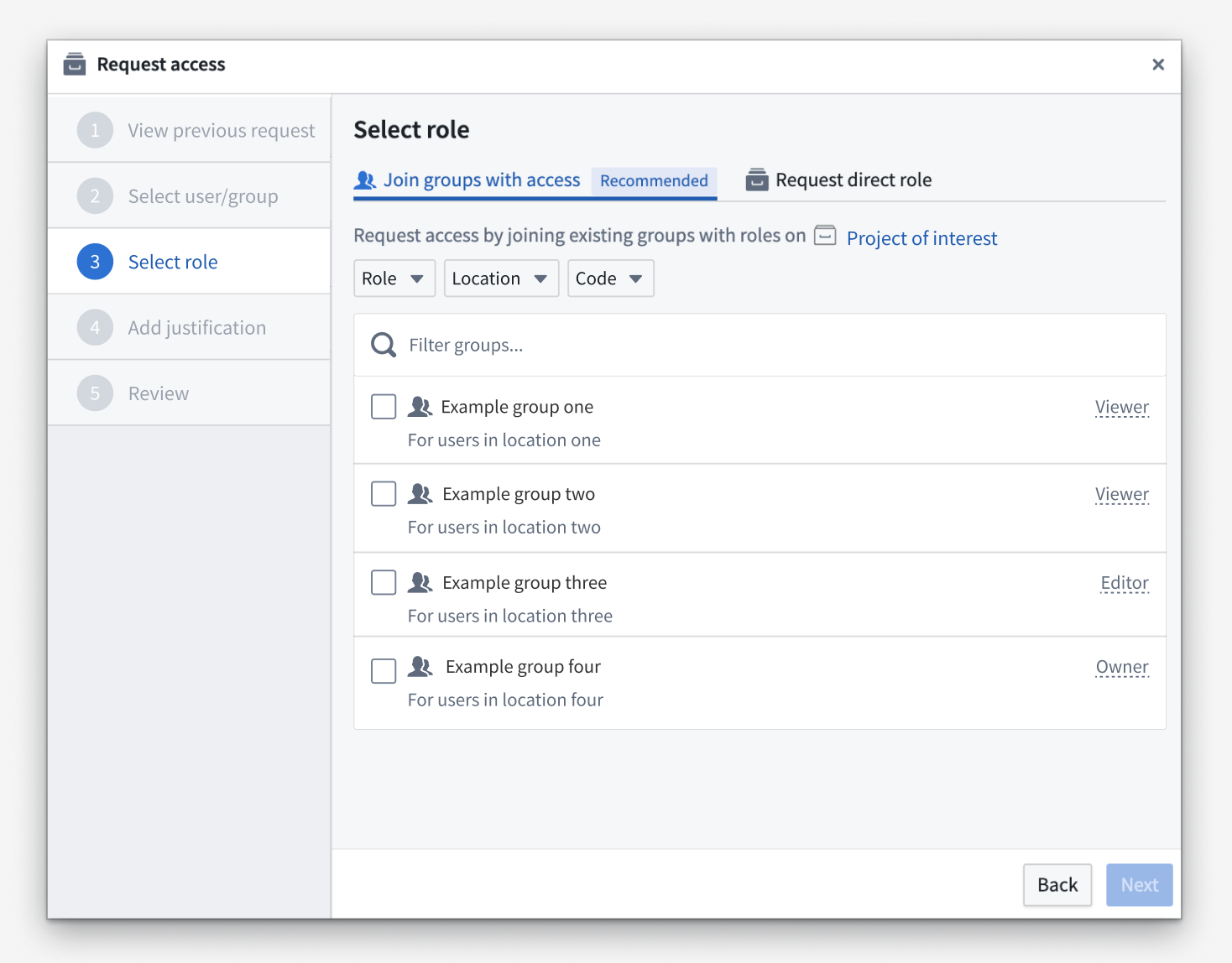Click the magnifier search icon in filter bar

(384, 345)
